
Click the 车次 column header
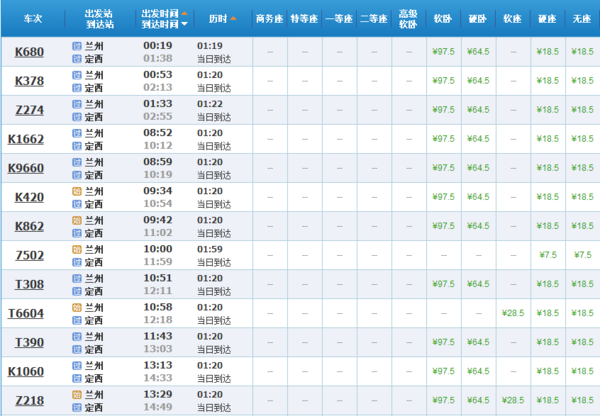[x=30, y=19]
